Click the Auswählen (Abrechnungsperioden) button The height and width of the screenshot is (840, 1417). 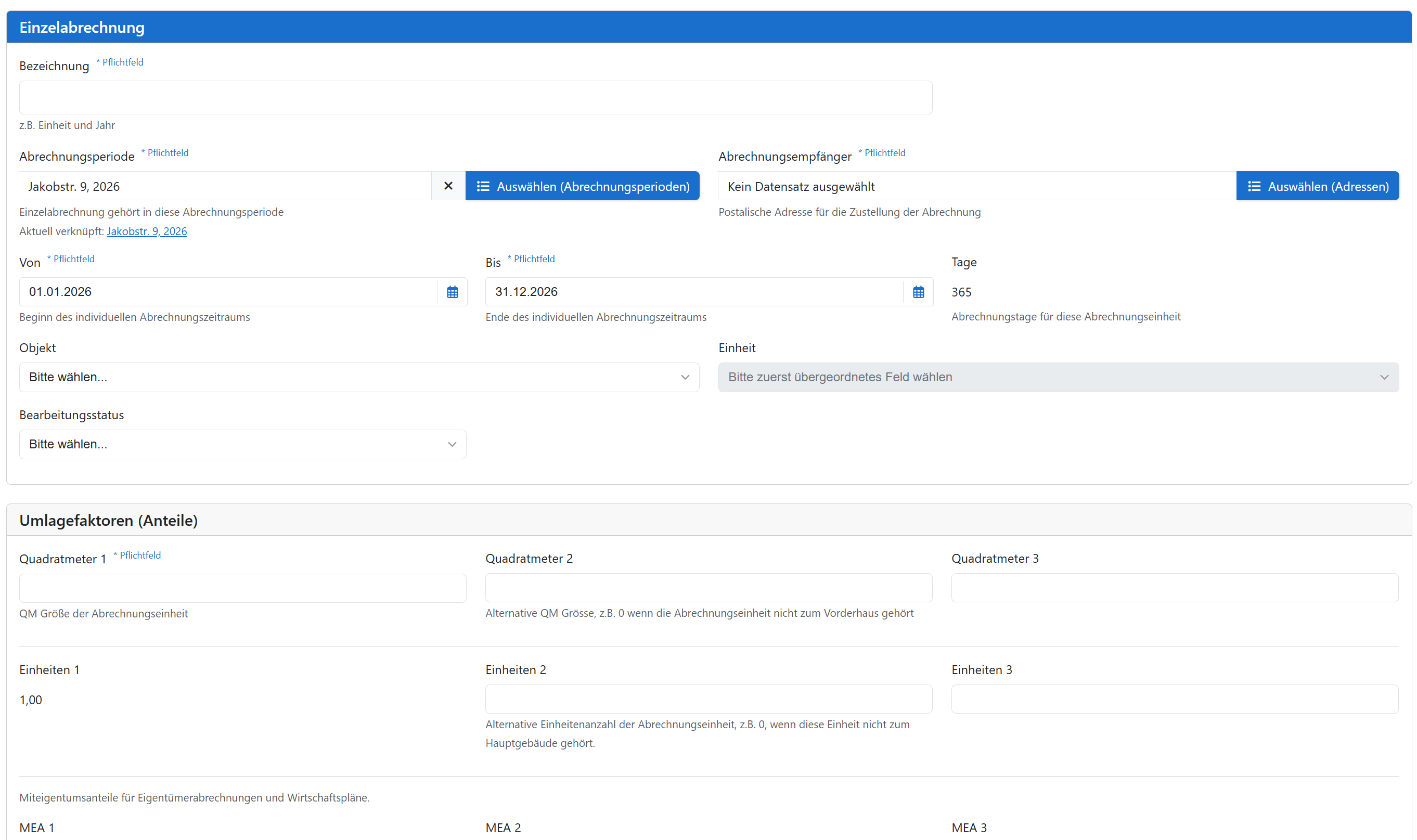(582, 186)
